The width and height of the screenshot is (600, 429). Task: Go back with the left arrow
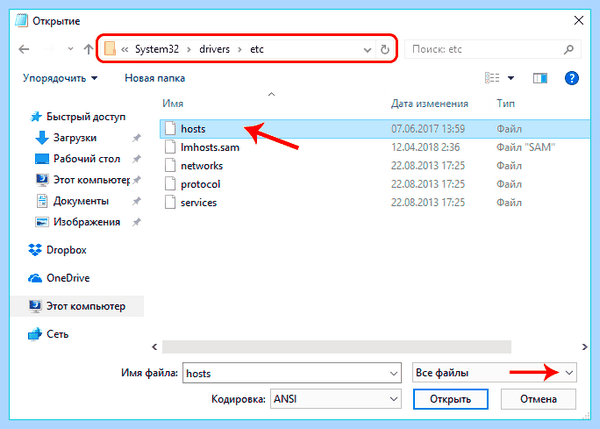click(24, 49)
